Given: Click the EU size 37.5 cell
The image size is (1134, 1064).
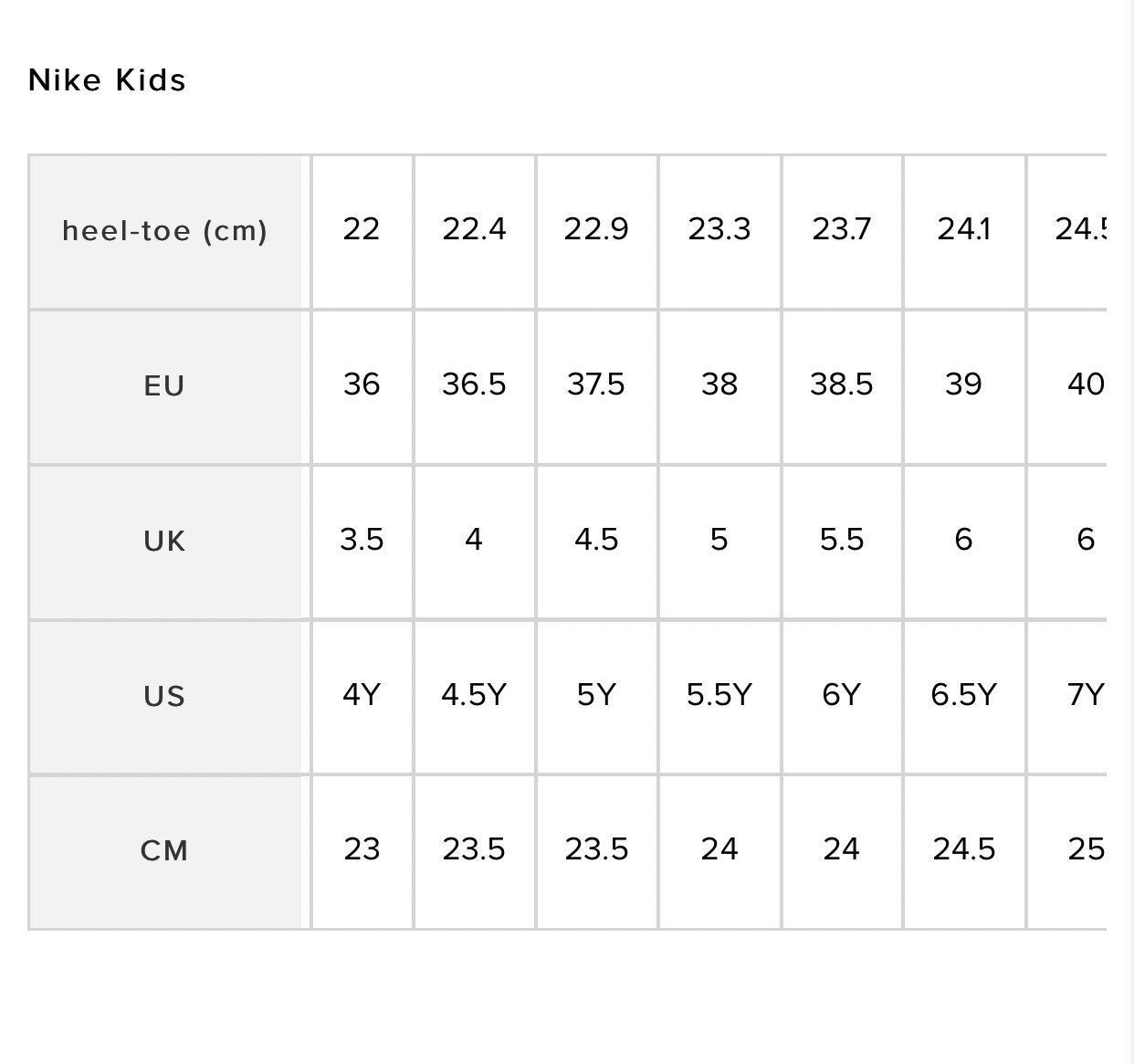Looking at the screenshot, I should [596, 387].
